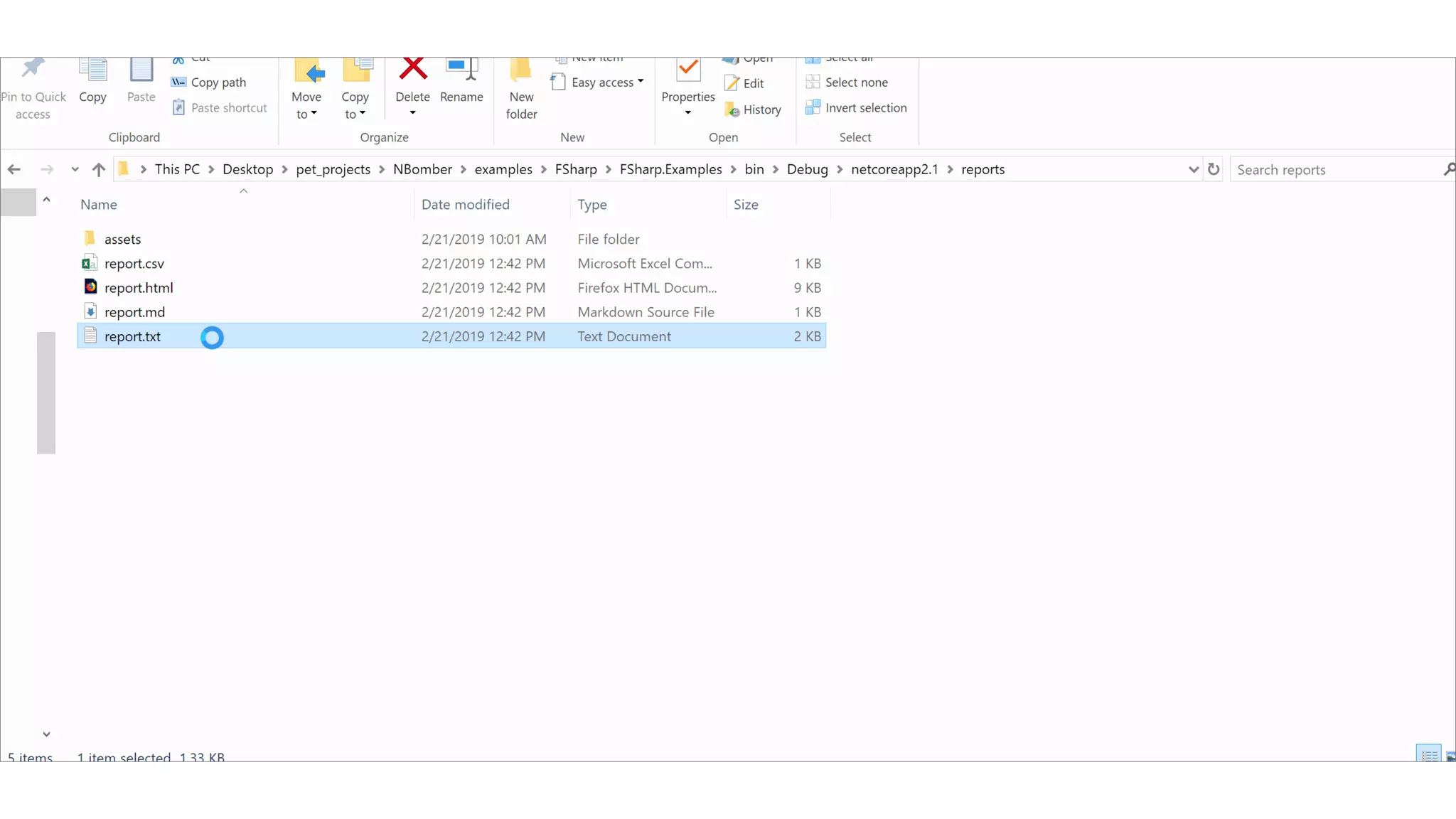
Task: Click the refresh button beside address bar
Action: [1214, 169]
